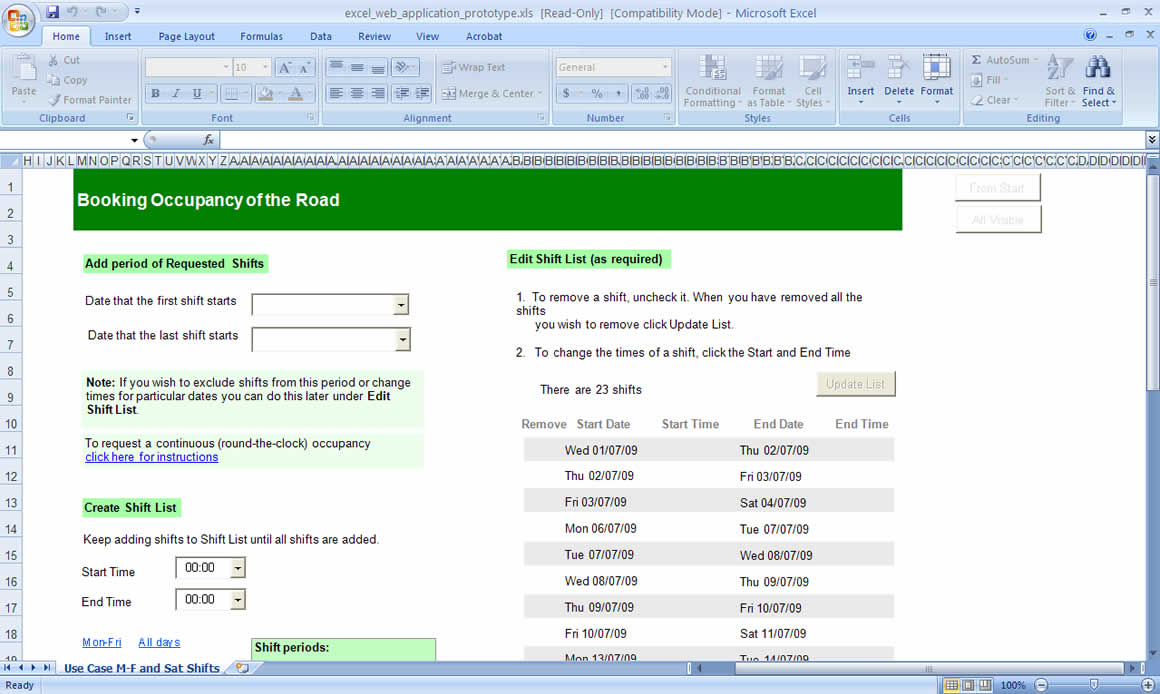Click the Name Box input field

click(65, 140)
